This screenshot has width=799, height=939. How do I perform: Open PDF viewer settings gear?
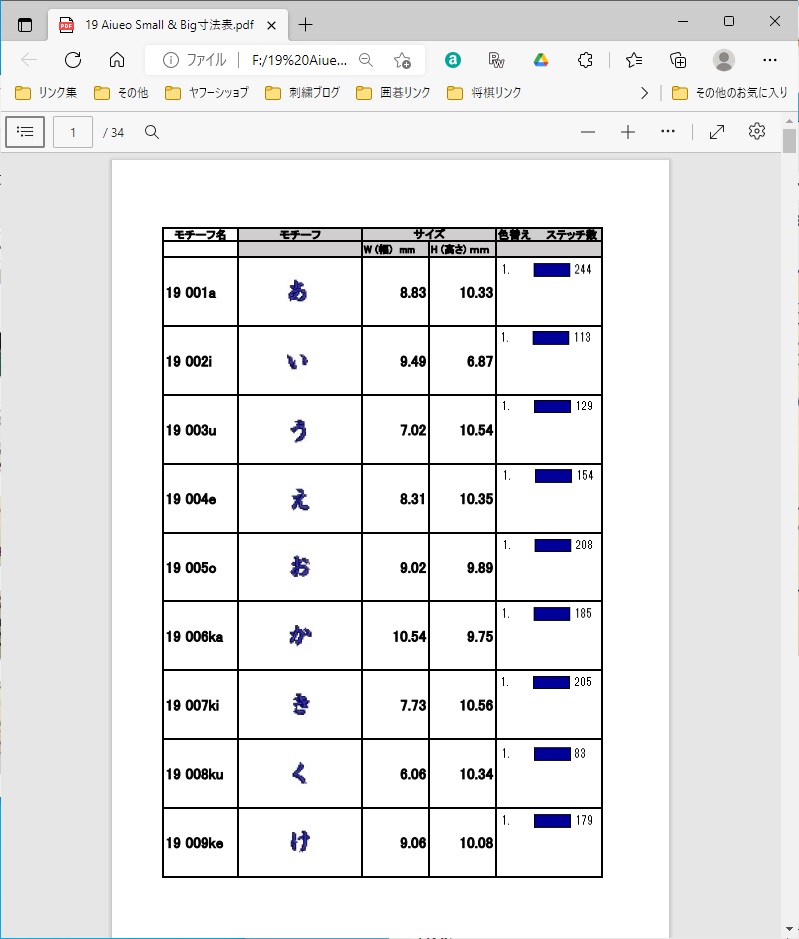[757, 131]
